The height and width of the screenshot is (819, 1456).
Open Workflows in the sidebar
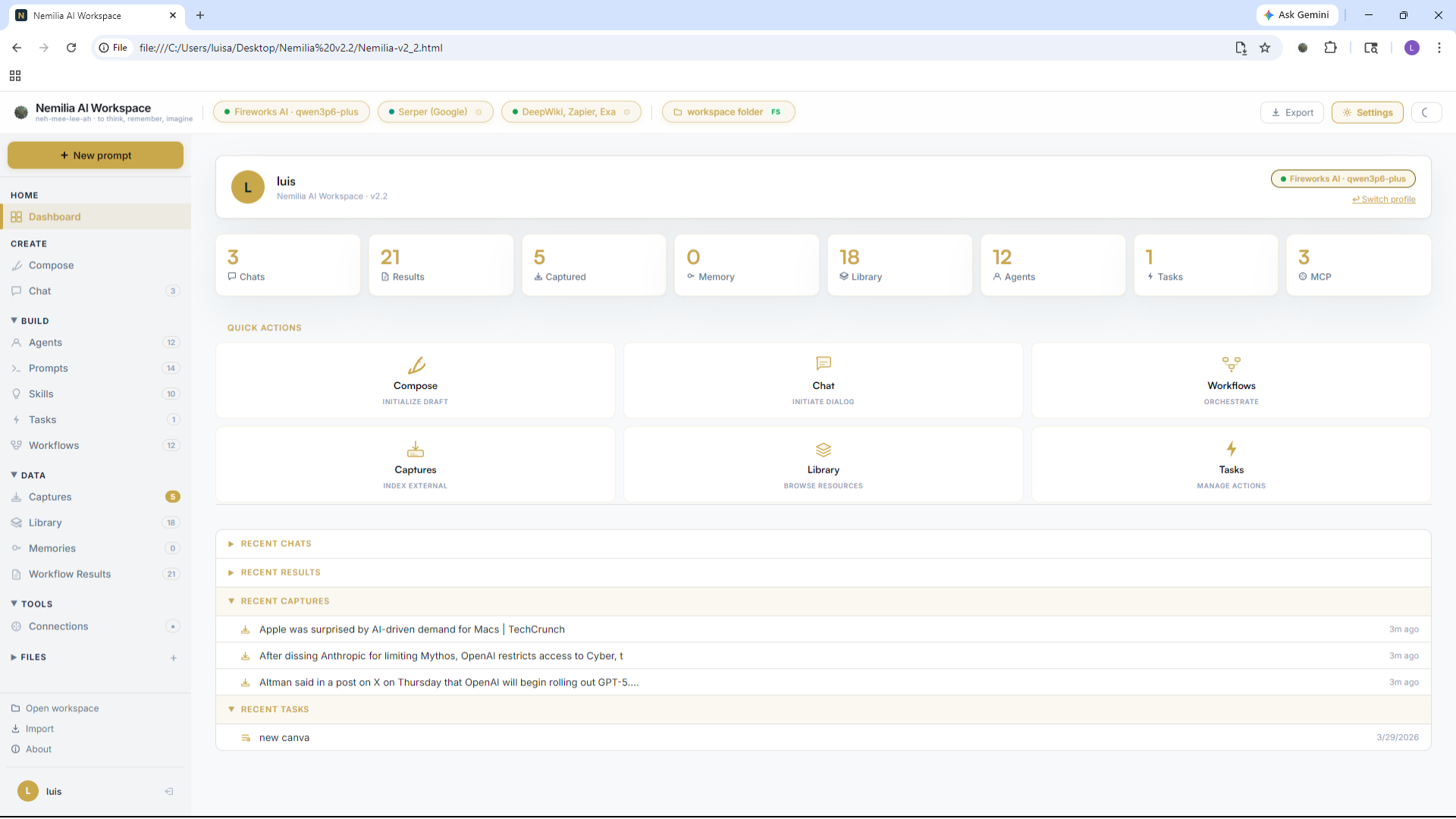point(96,446)
